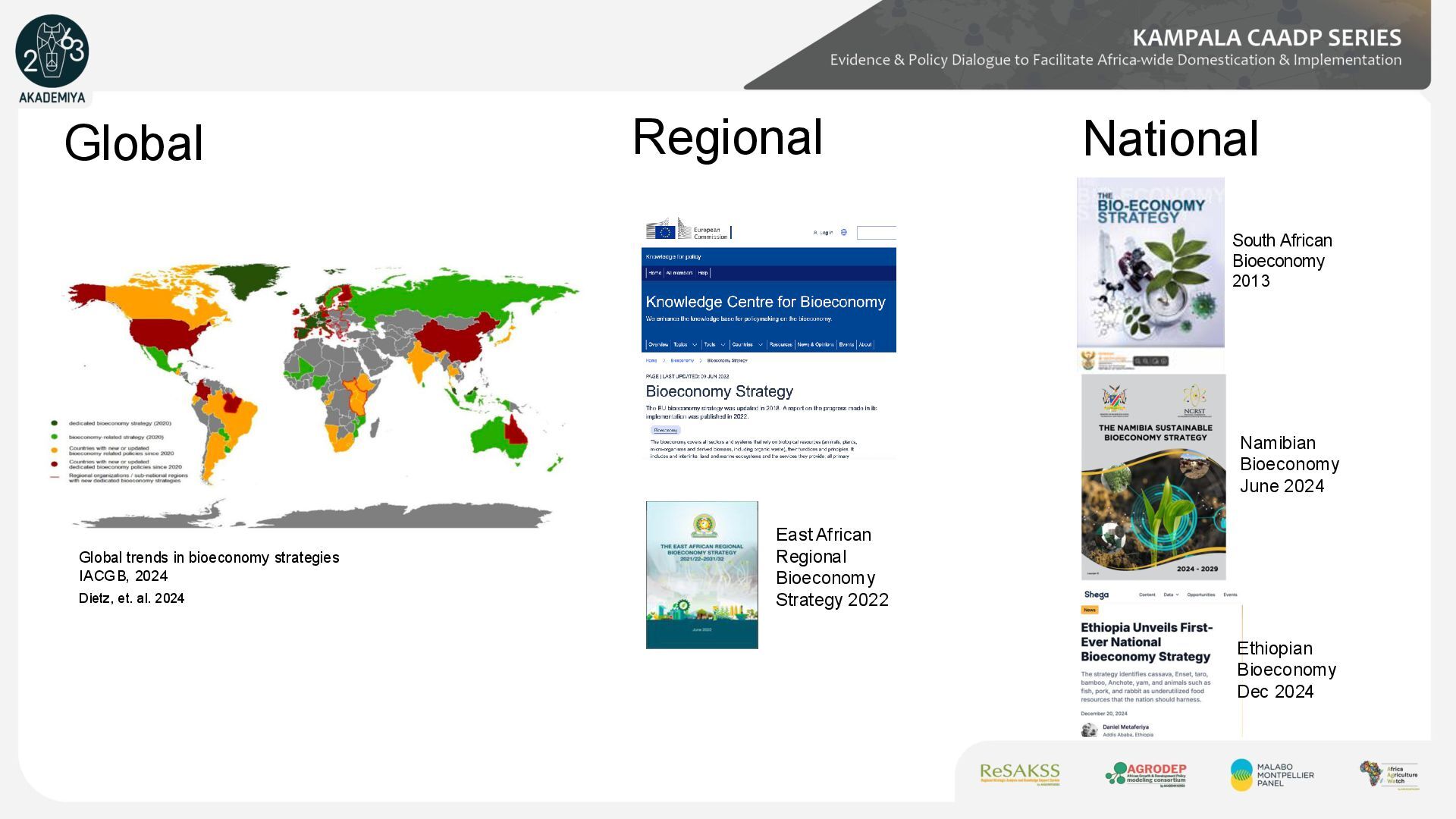Screen dimensions: 1456x819
Task: Click the Log in link
Action: click(824, 233)
